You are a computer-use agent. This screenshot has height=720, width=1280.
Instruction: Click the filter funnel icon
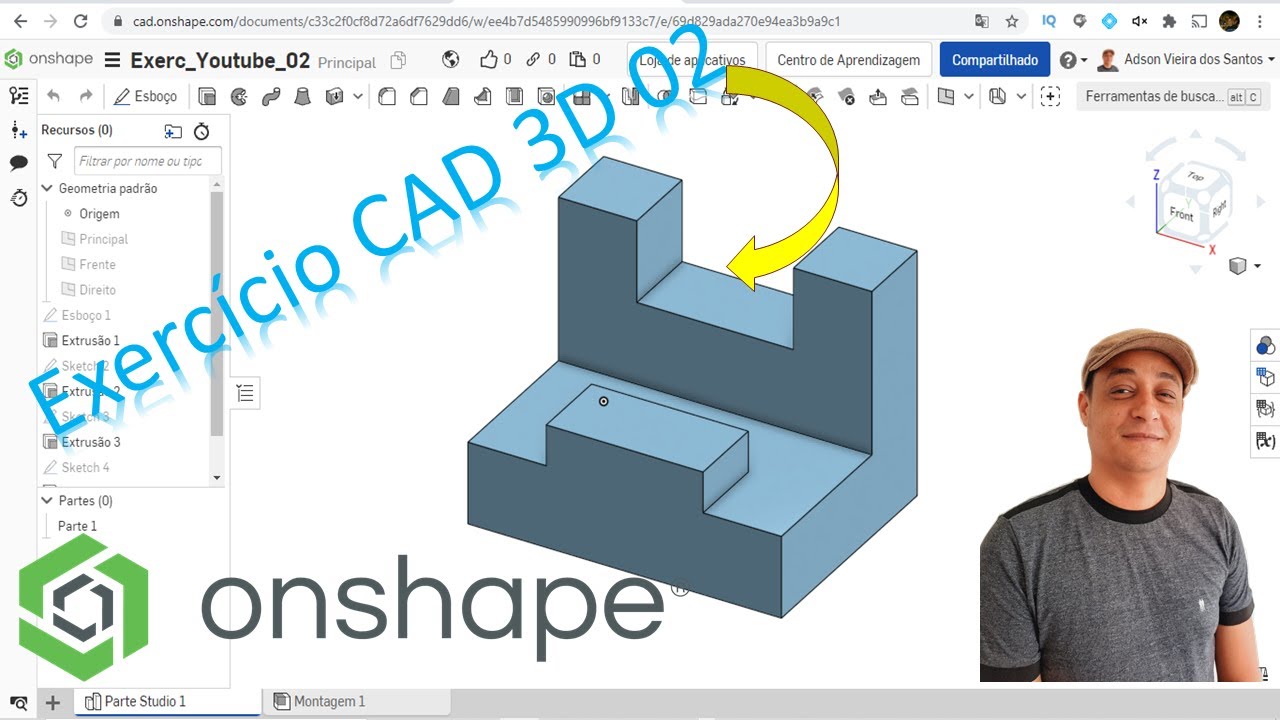click(x=55, y=161)
